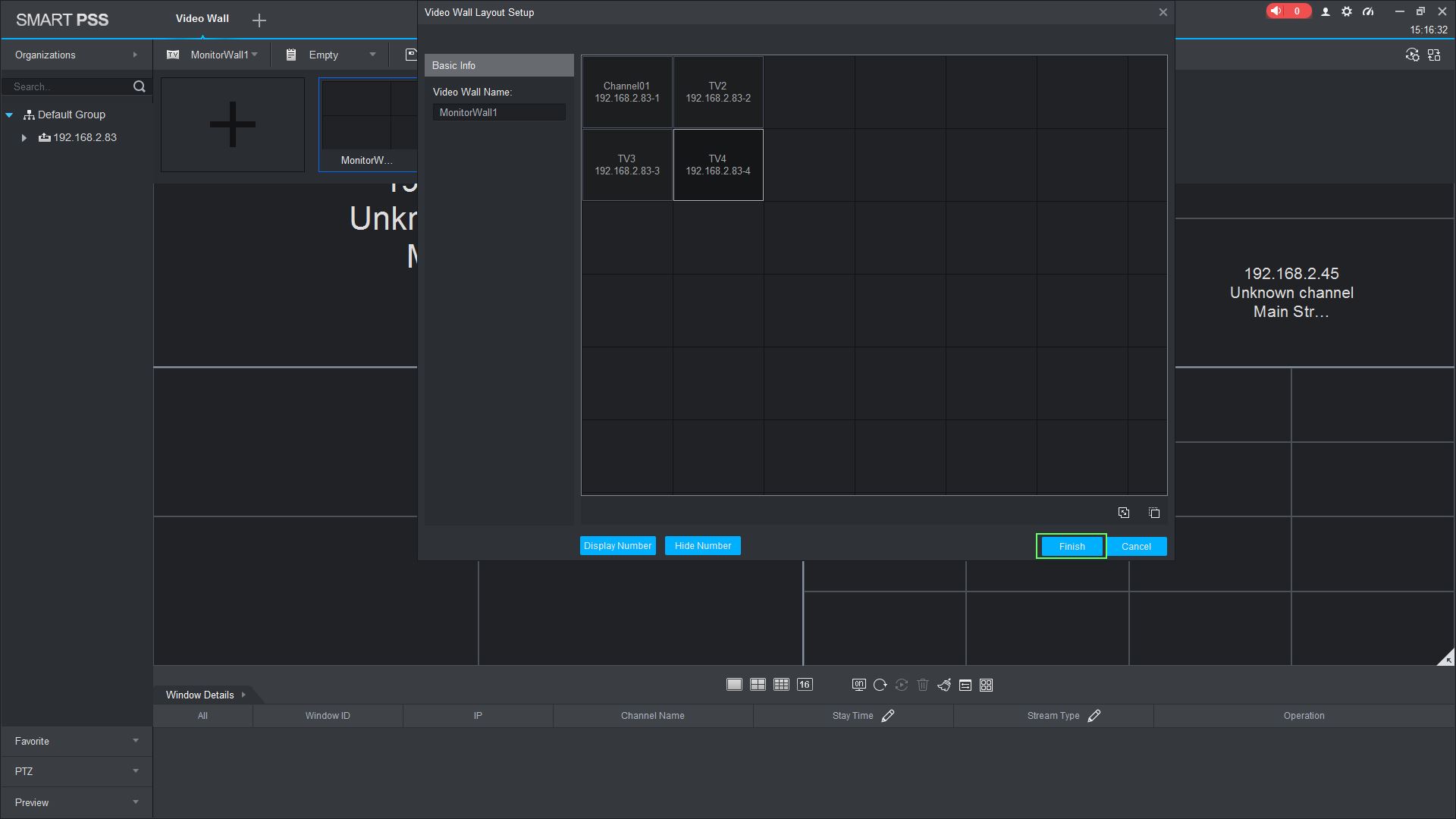Select the 16-window split layout icon

pyautogui.click(x=805, y=685)
